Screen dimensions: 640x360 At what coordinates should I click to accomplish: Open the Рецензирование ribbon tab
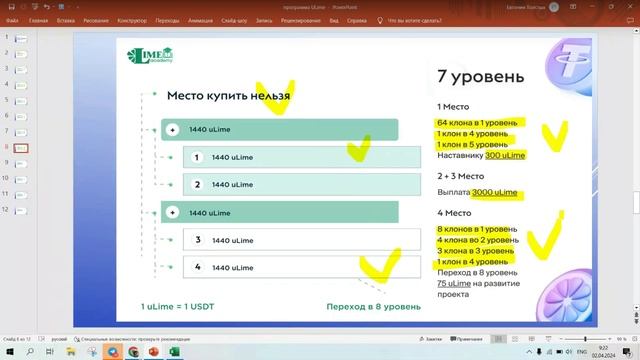pos(301,20)
